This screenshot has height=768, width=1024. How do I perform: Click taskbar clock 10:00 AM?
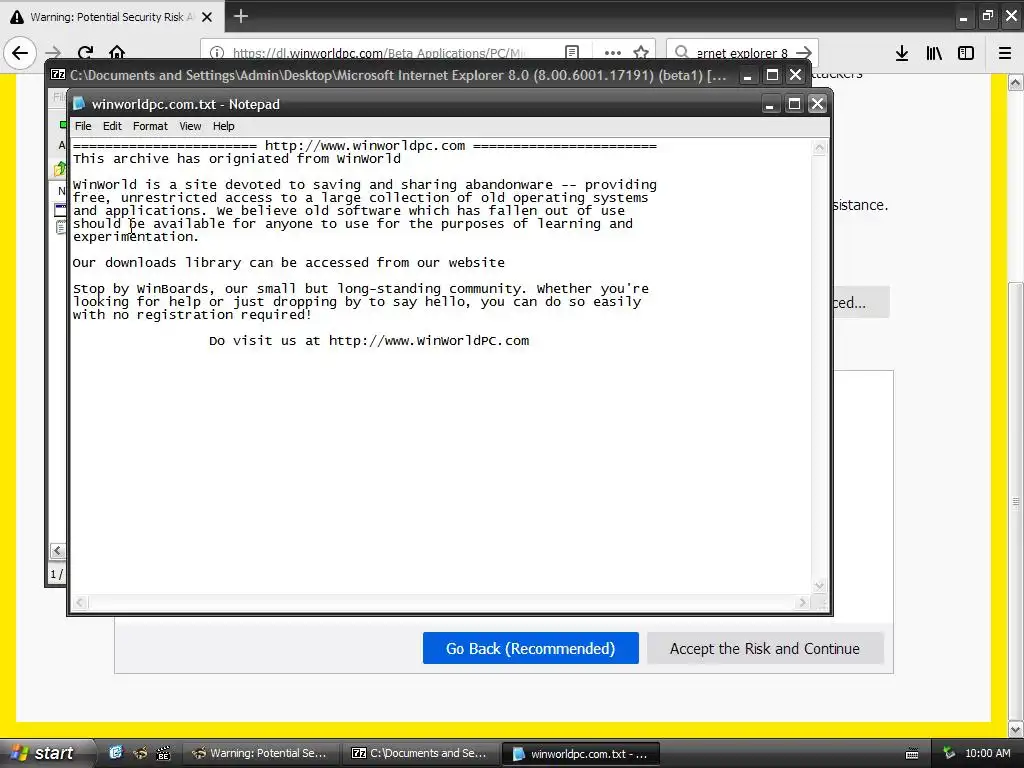tap(987, 753)
